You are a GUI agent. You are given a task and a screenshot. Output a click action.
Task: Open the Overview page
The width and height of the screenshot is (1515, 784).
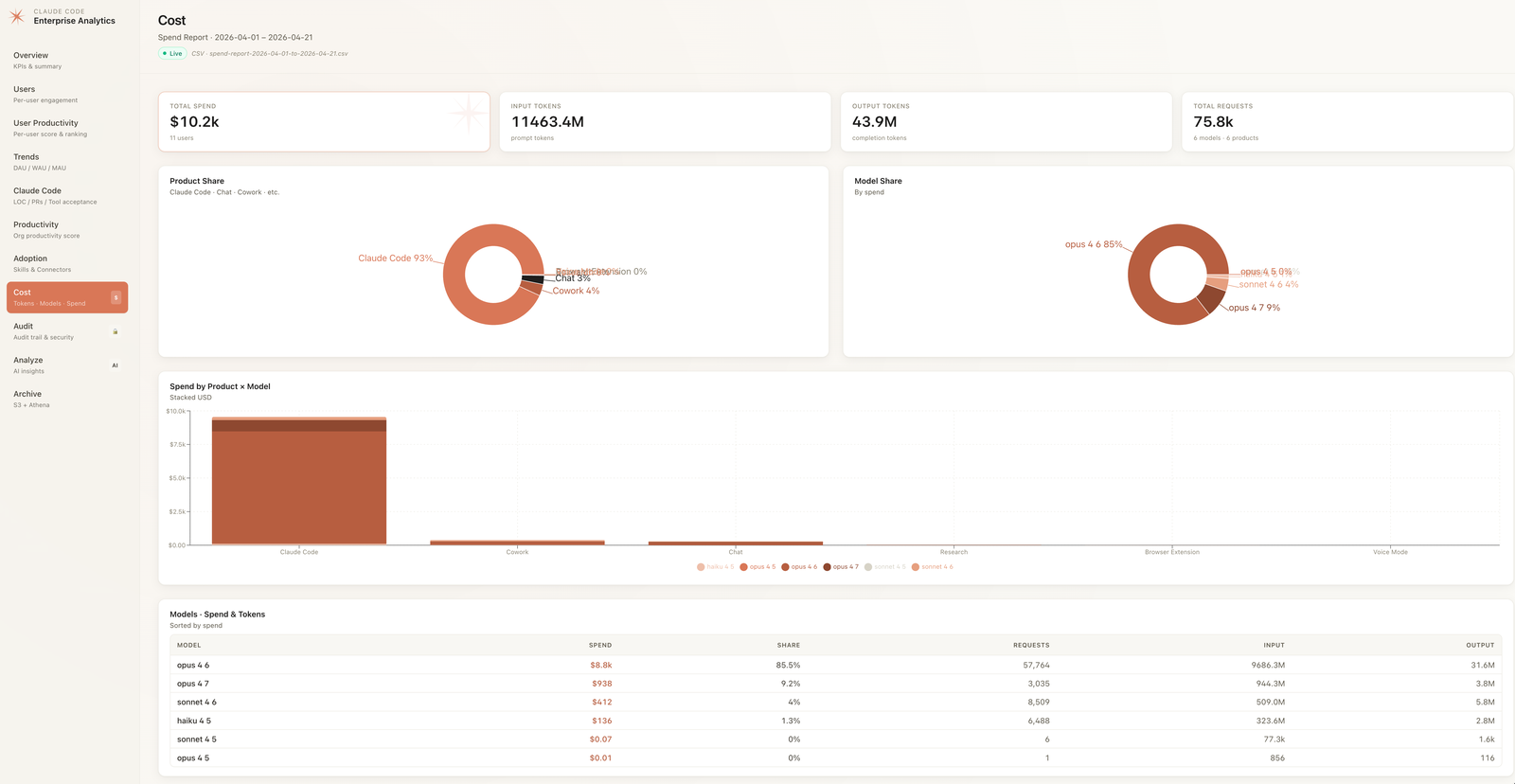pyautogui.click(x=66, y=61)
